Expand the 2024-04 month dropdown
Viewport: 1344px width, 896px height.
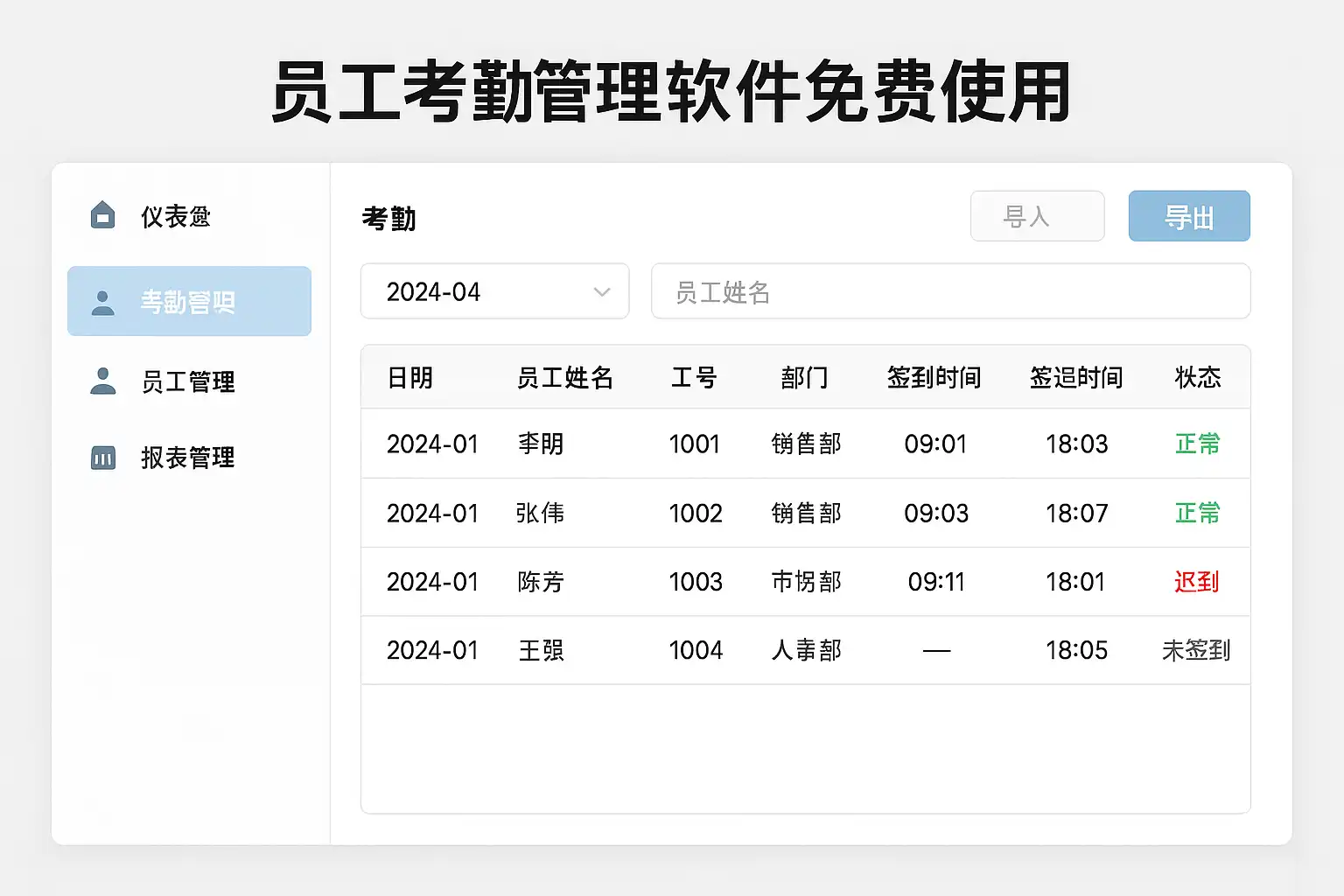click(x=494, y=291)
